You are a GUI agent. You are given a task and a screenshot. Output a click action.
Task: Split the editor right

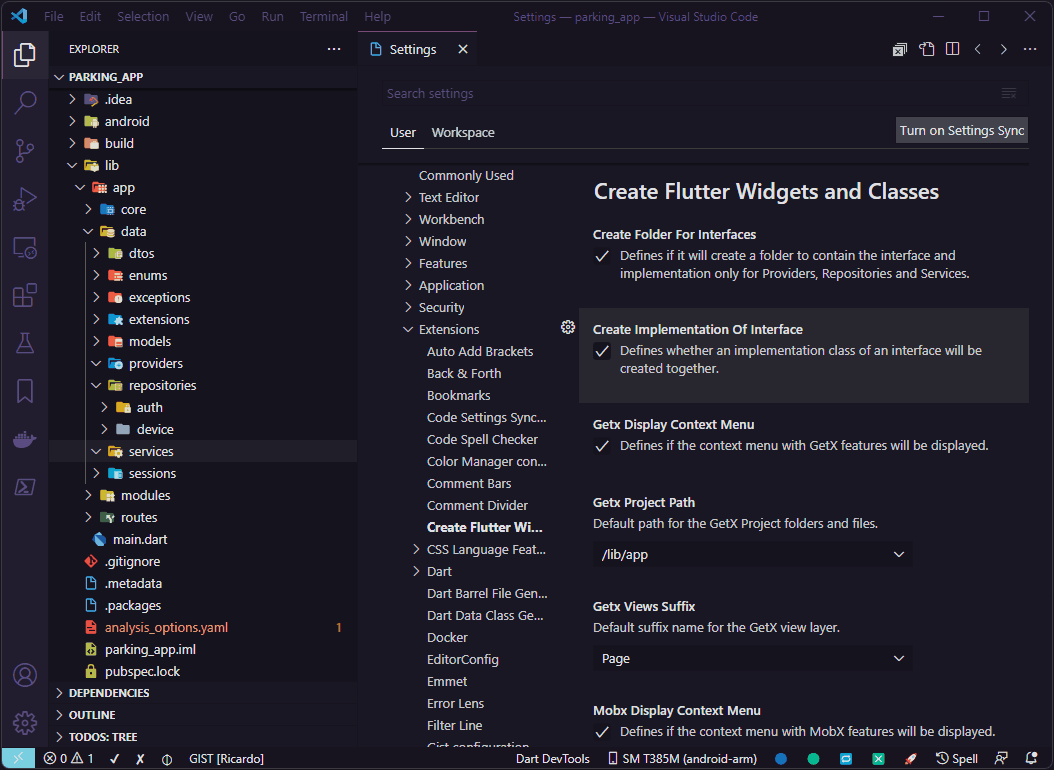pos(952,49)
